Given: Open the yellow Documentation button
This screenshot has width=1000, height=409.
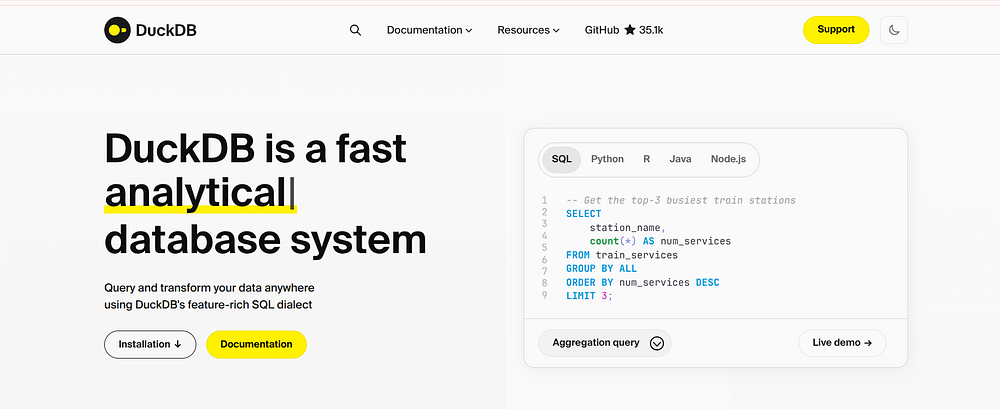Looking at the screenshot, I should pyautogui.click(x=256, y=345).
